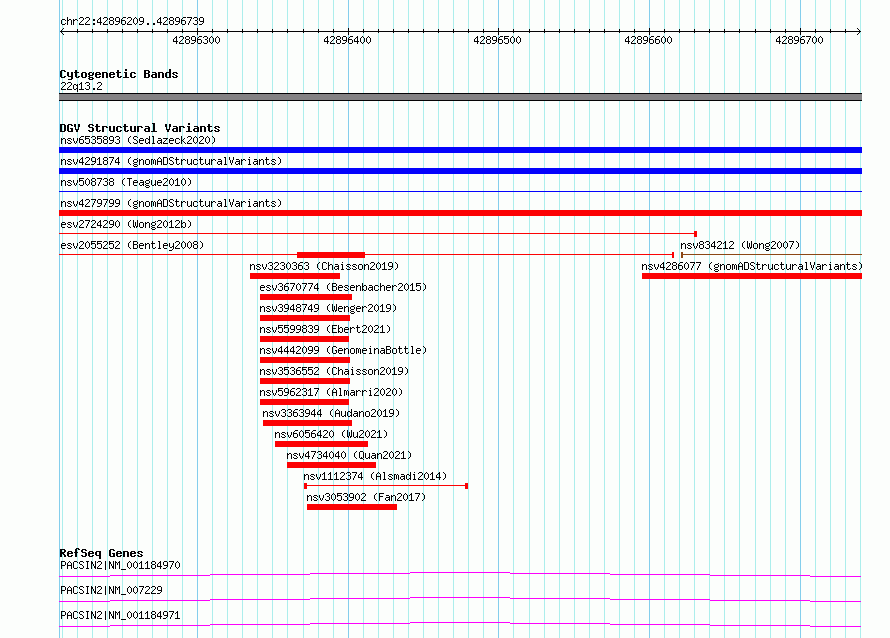Viewport: 890px width, 638px height.
Task: Click ruler position 42896400
Action: pos(347,40)
